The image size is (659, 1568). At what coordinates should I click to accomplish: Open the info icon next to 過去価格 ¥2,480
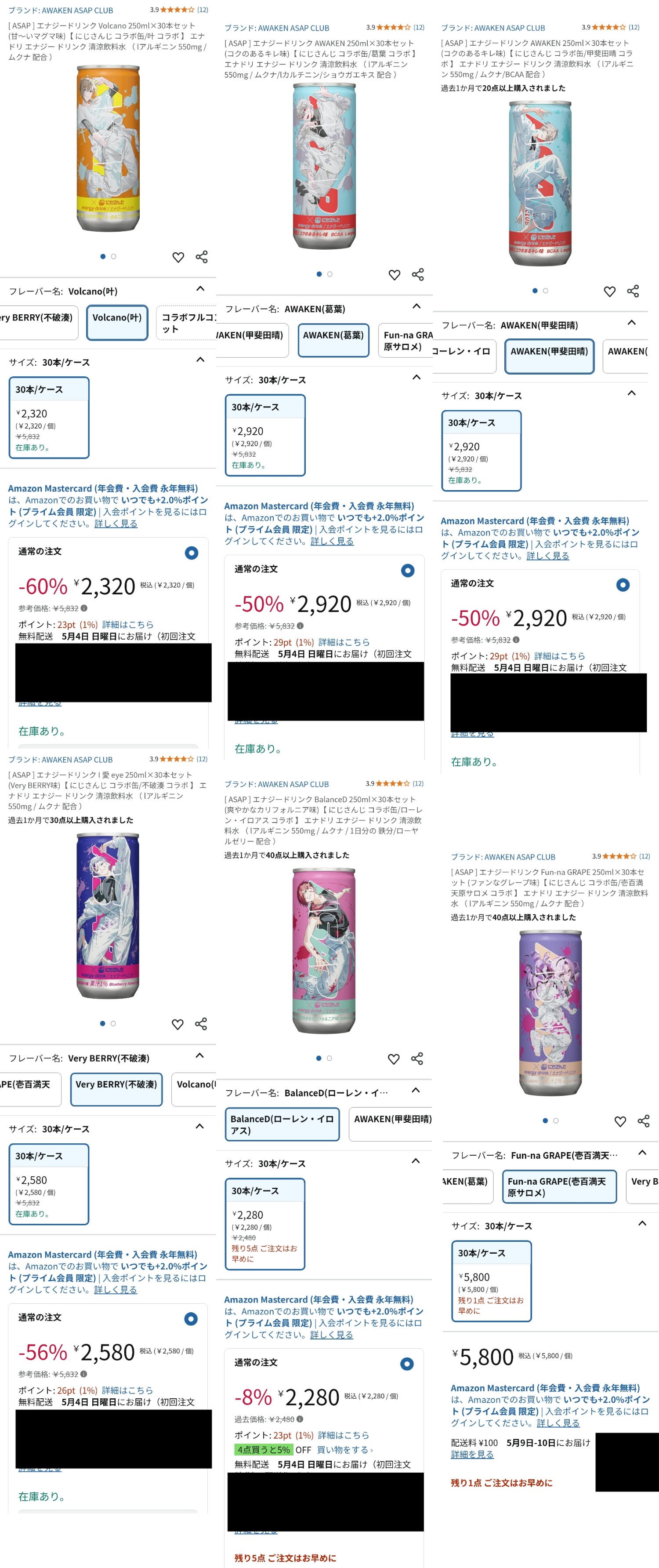(x=300, y=1419)
